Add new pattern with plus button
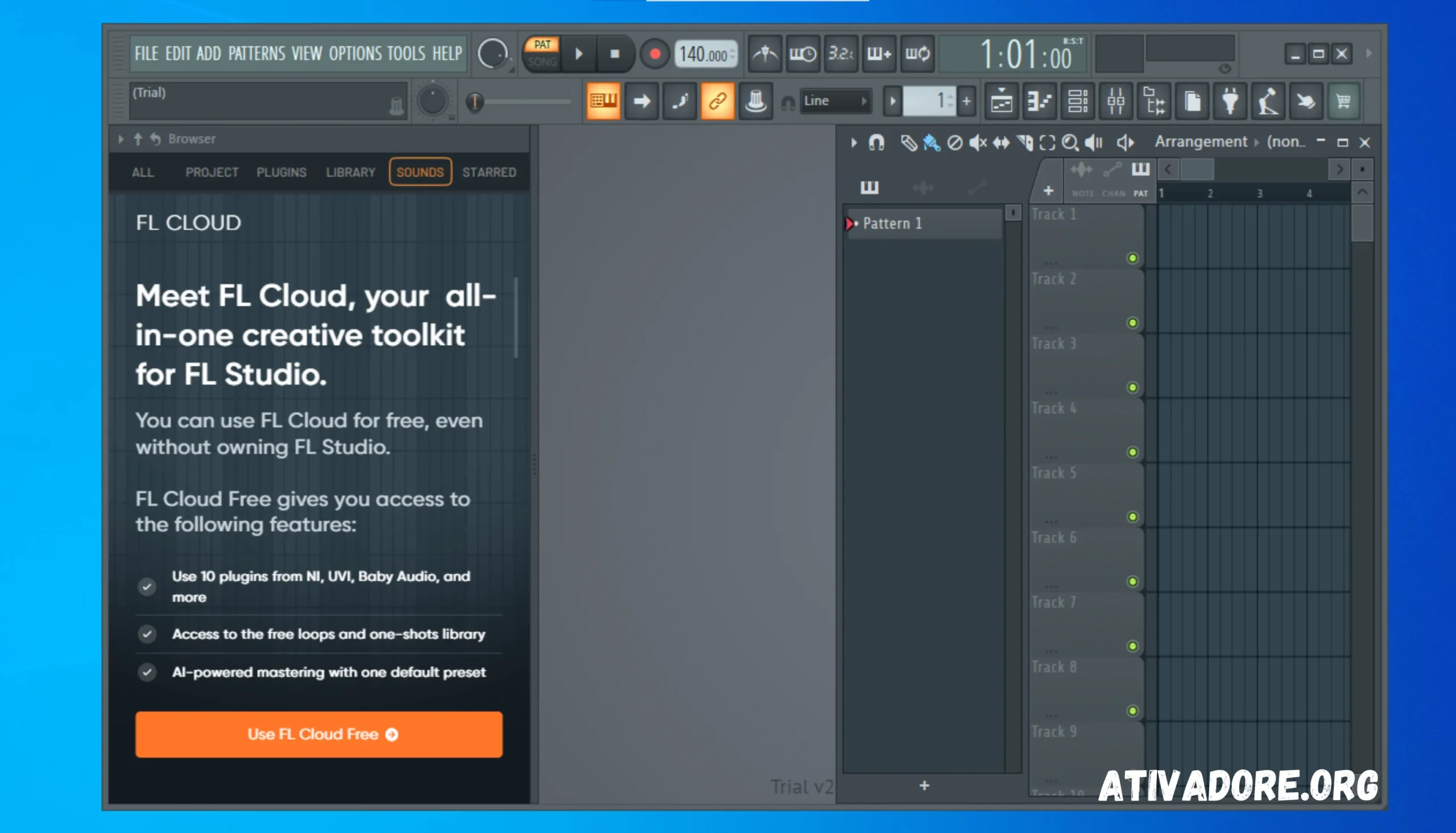Screen dimensions: 1456x833 (966, 101)
